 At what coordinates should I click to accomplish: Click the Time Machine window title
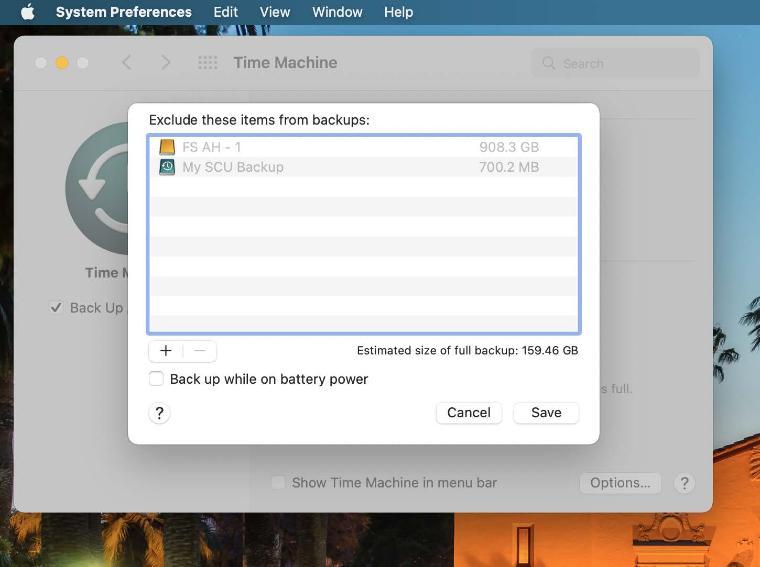(x=285, y=63)
